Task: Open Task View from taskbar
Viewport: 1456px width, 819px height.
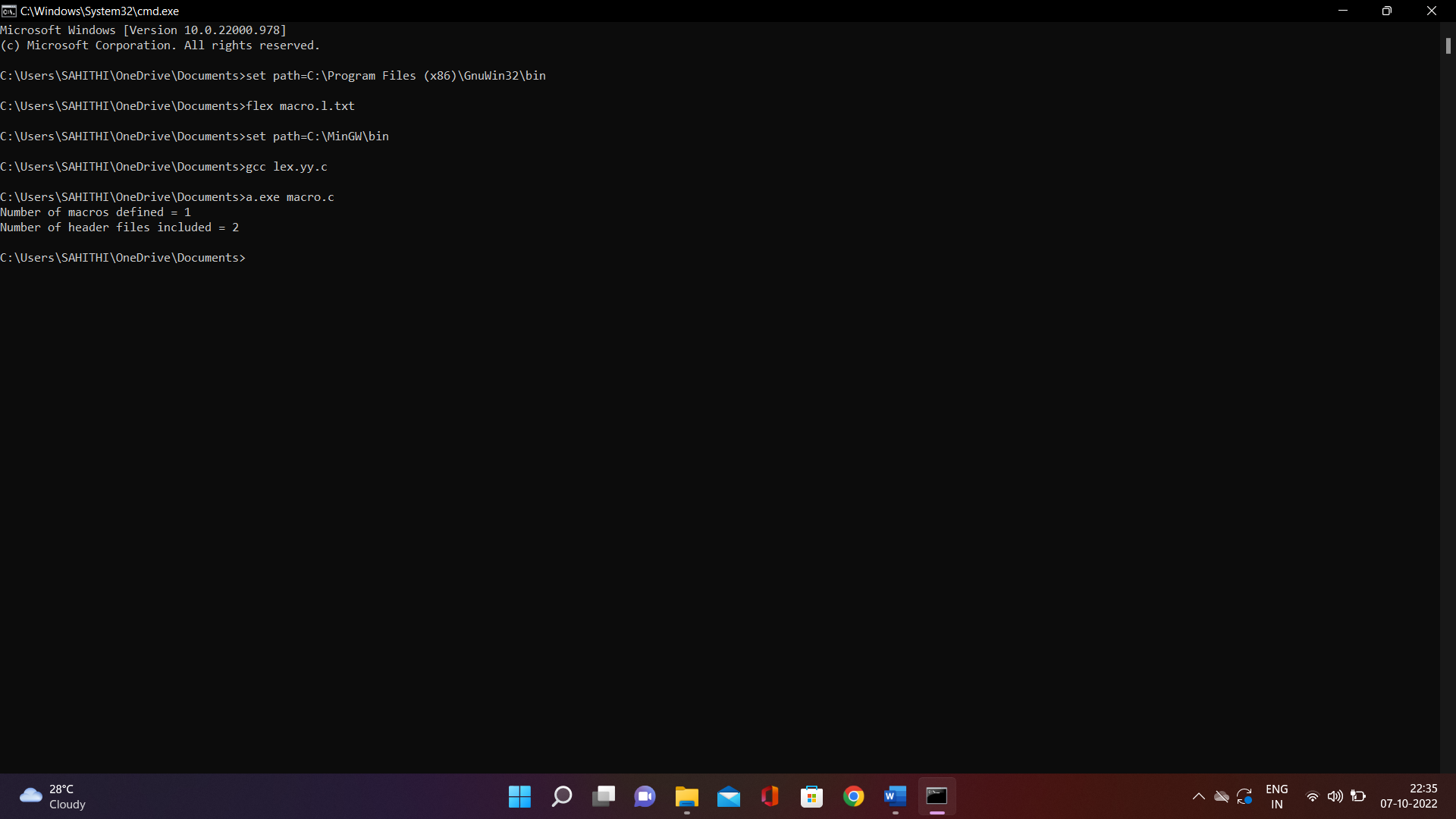Action: pos(604,796)
